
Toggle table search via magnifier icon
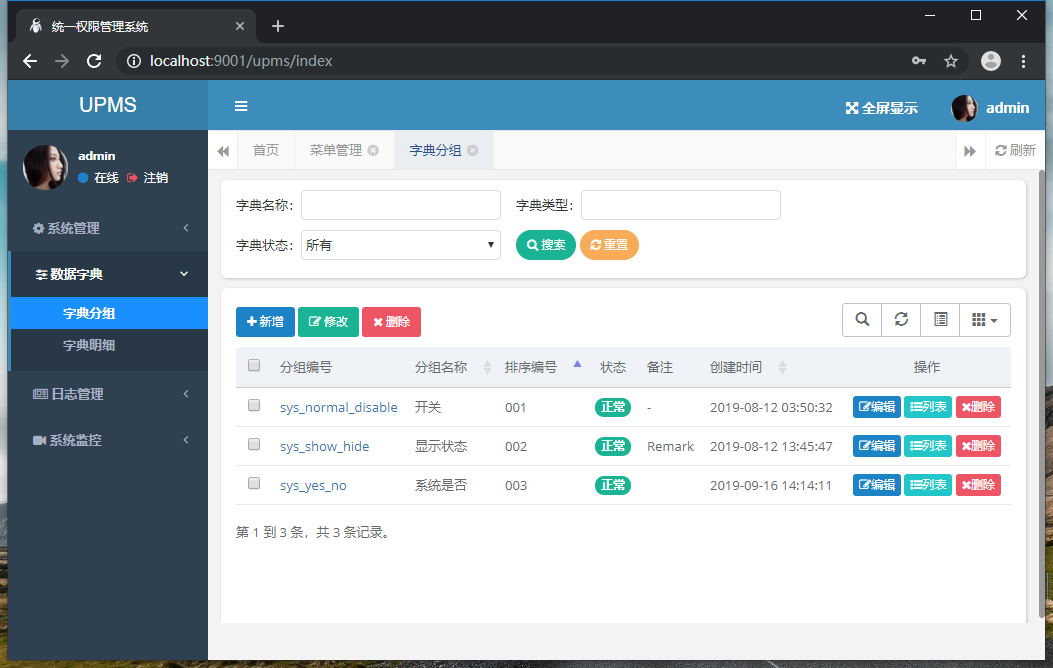(x=862, y=320)
